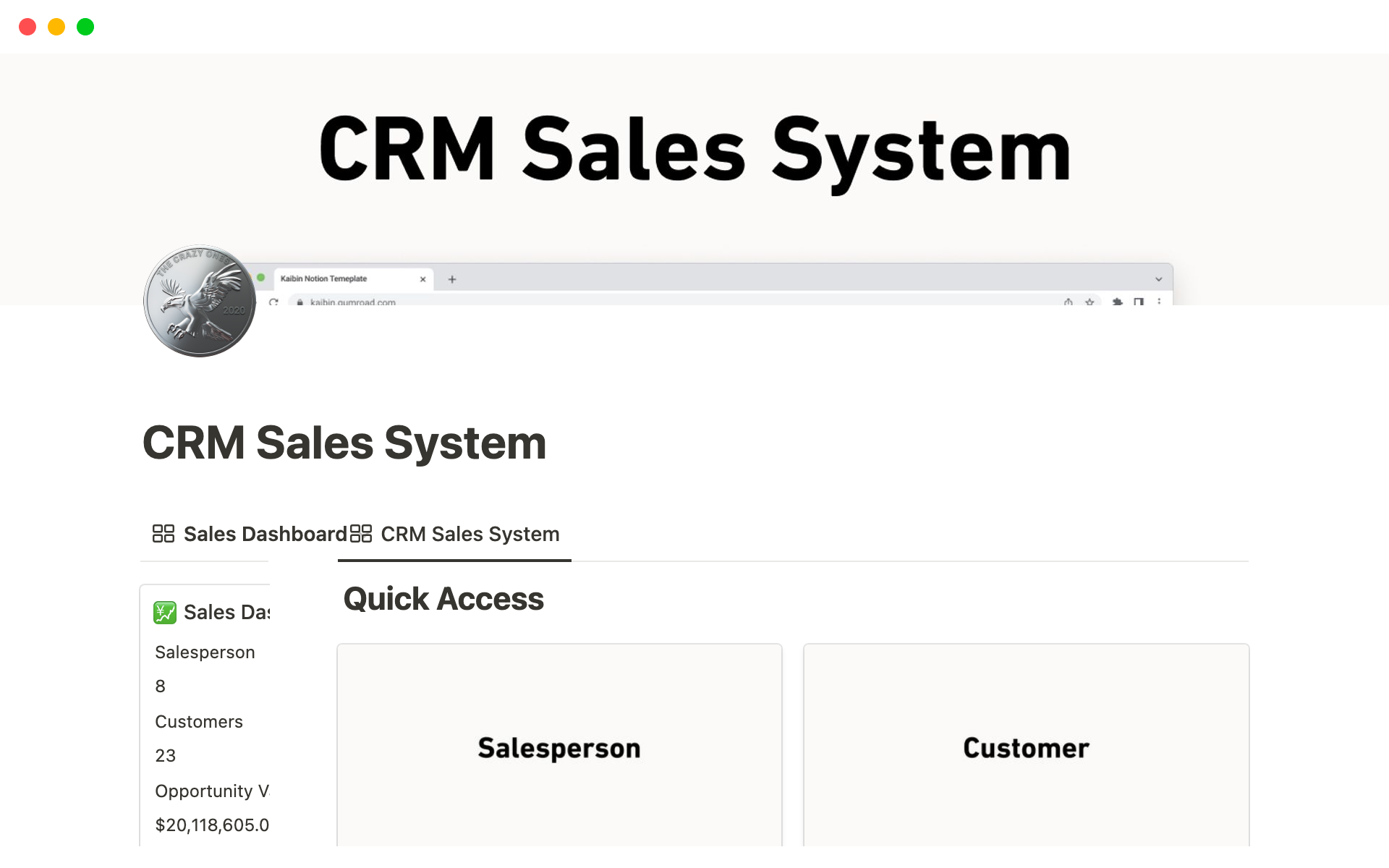
Task: Open the Salesperson quick access card
Action: pyautogui.click(x=559, y=746)
